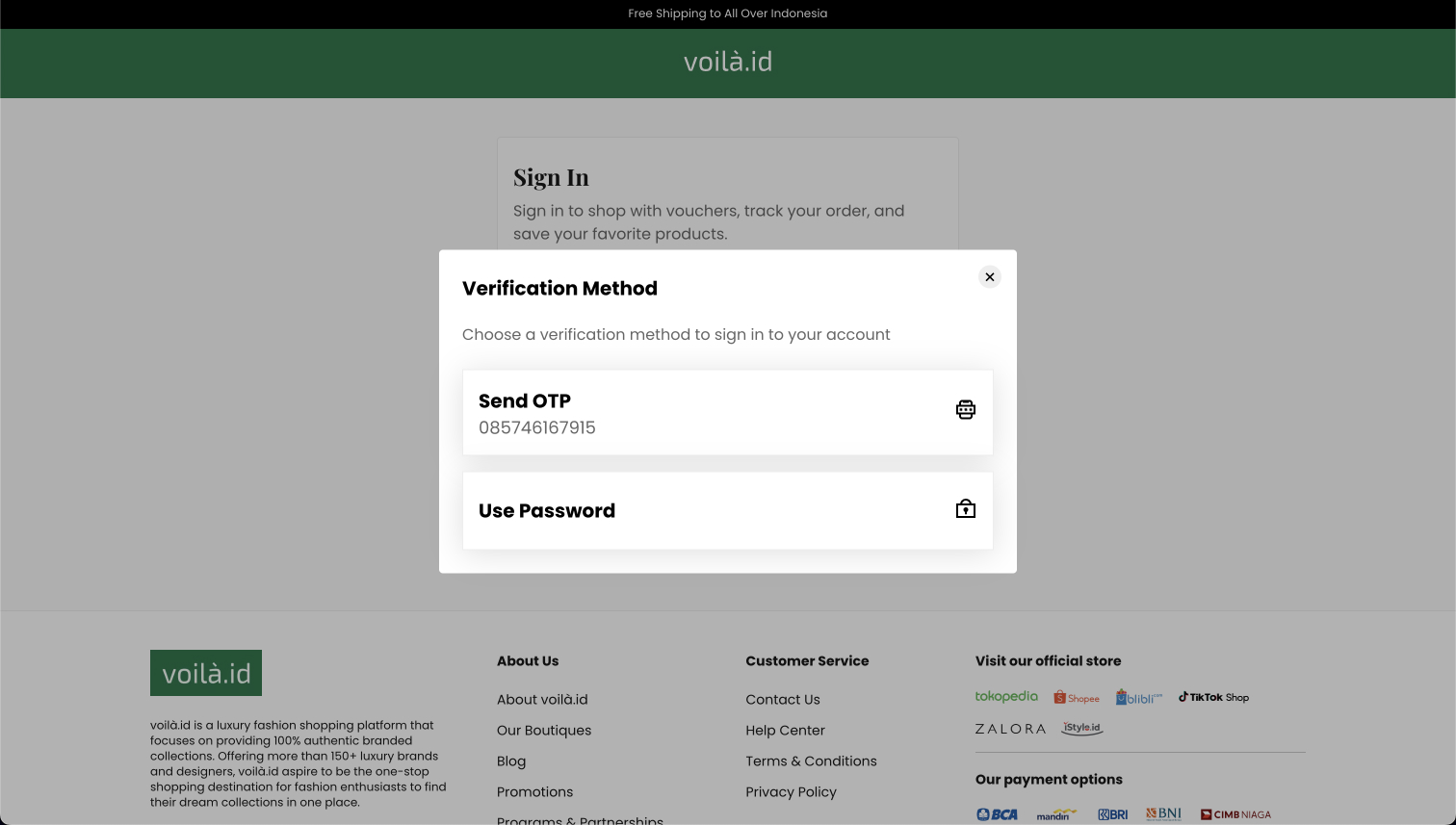Open the iStyle.id store logo
Viewport: 1456px width, 825px height.
(1082, 729)
